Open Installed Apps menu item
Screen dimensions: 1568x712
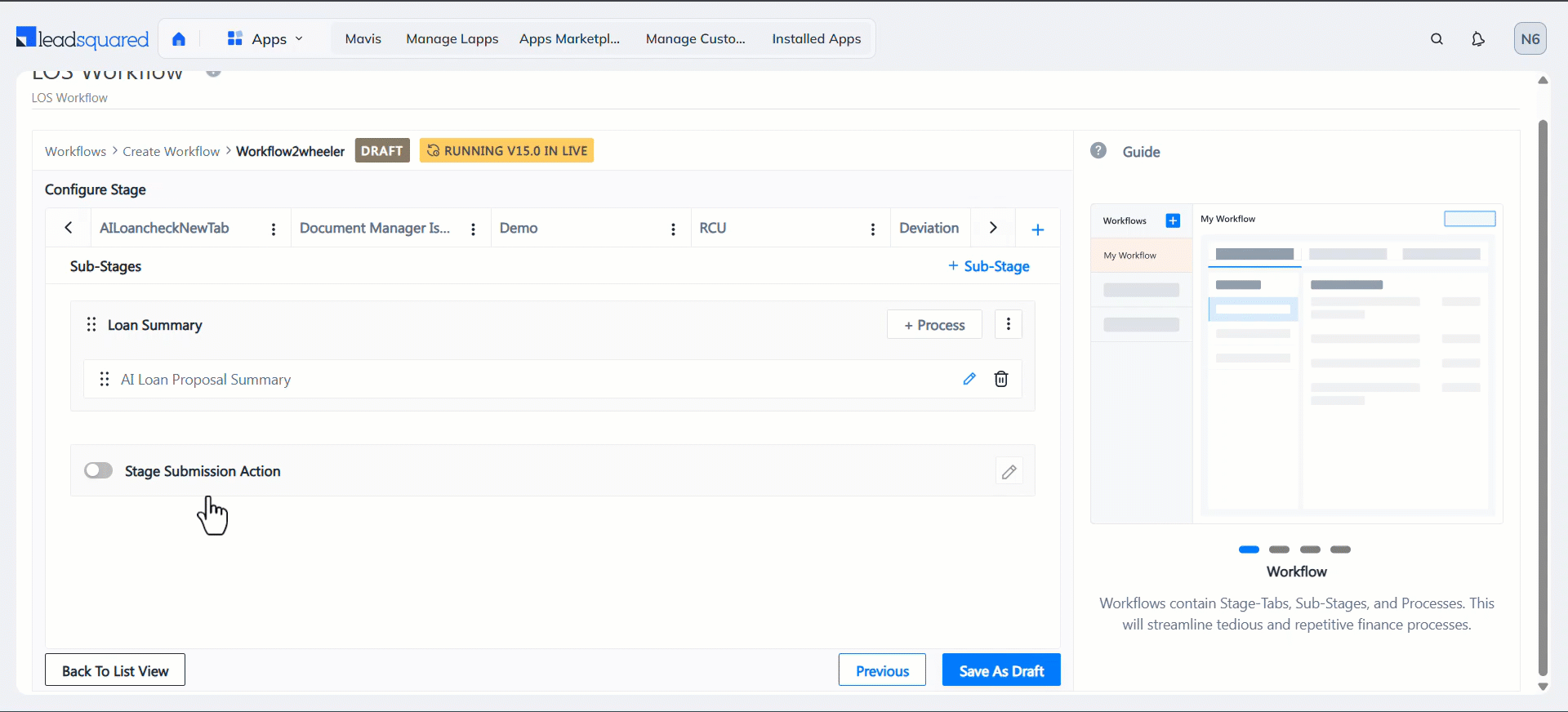click(x=817, y=38)
